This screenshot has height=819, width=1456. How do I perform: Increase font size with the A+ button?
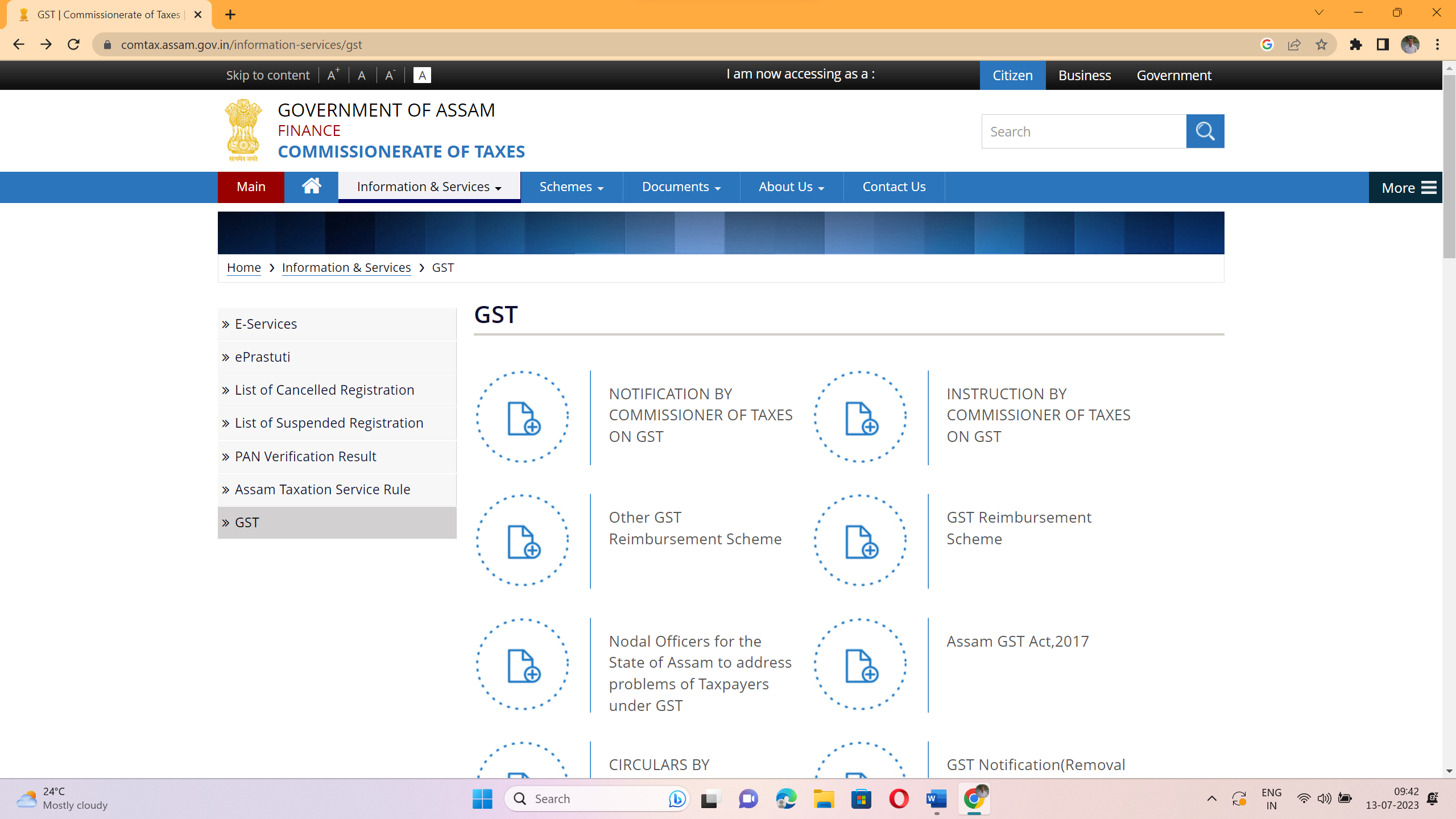click(x=333, y=75)
